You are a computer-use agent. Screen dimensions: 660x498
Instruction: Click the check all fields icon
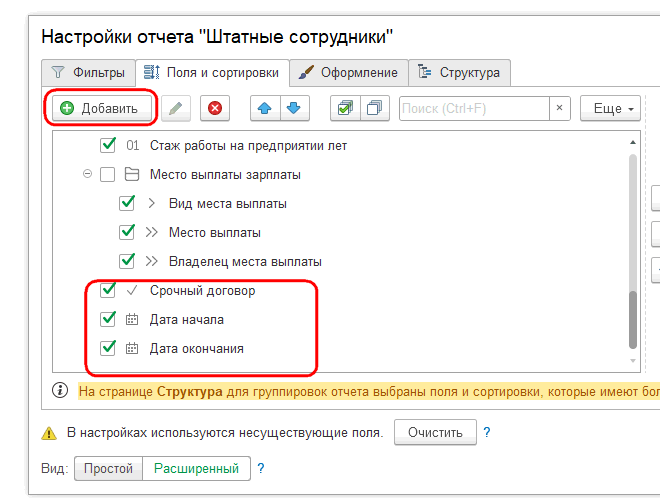click(x=345, y=108)
